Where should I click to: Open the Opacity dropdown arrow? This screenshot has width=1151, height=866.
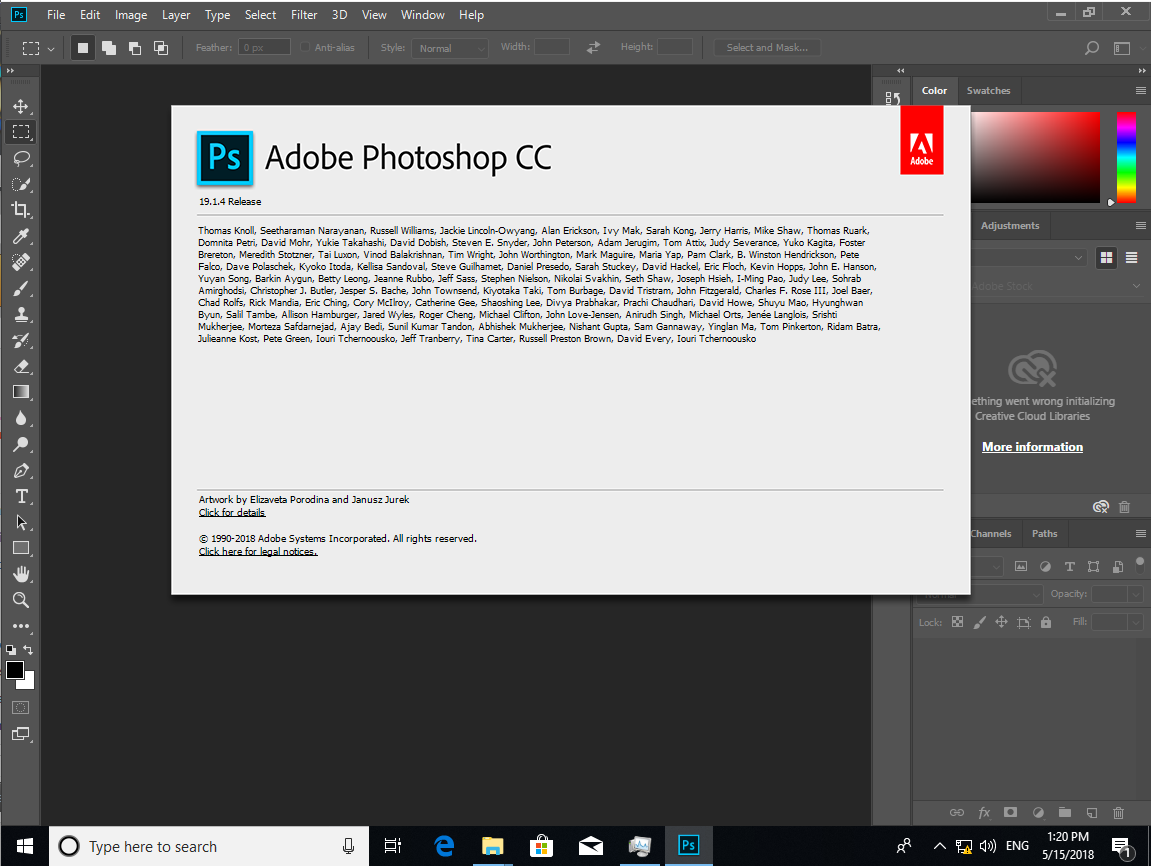[x=1136, y=594]
